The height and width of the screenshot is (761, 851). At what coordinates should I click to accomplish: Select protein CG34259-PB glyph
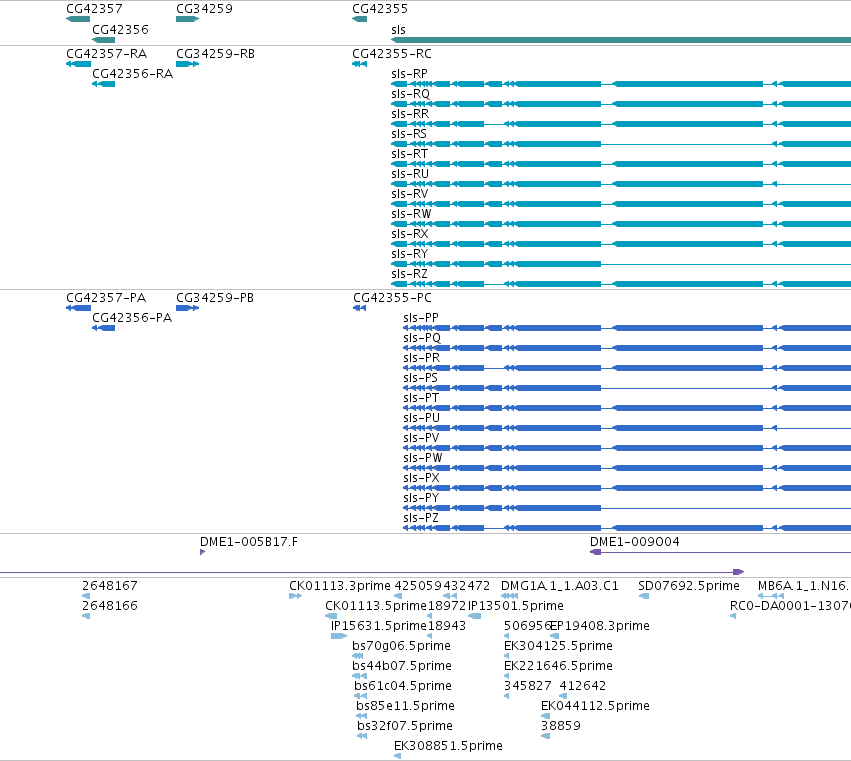pyautogui.click(x=188, y=308)
